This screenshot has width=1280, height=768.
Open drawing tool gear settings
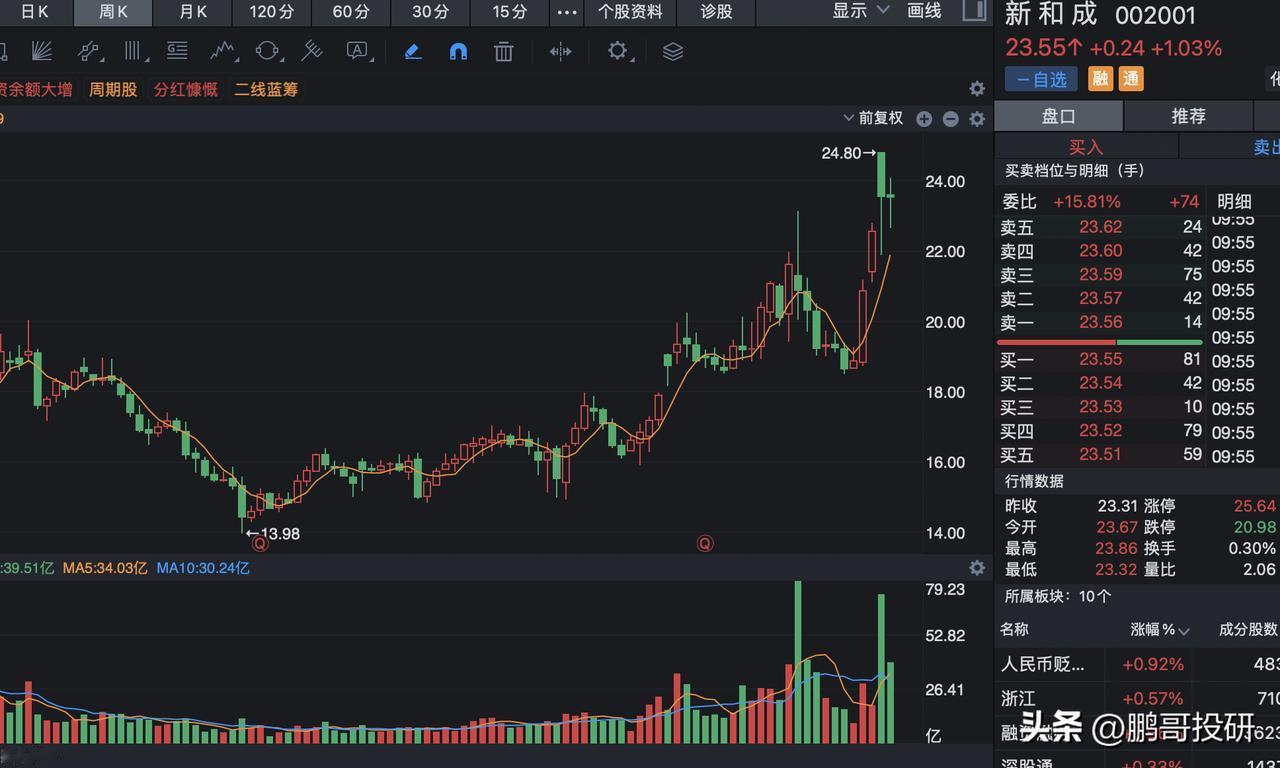[618, 51]
